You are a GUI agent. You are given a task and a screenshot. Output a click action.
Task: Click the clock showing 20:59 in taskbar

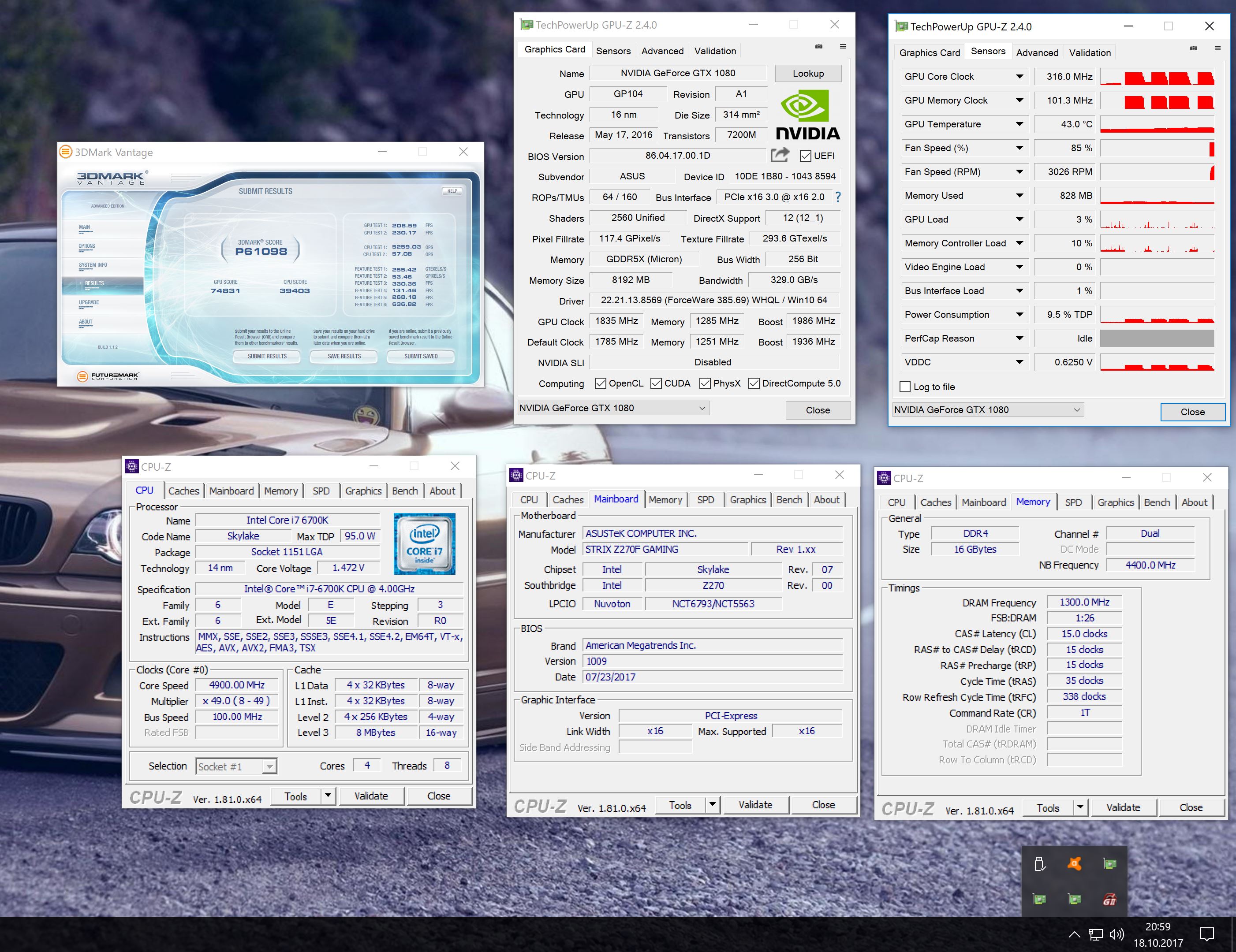click(x=1158, y=926)
